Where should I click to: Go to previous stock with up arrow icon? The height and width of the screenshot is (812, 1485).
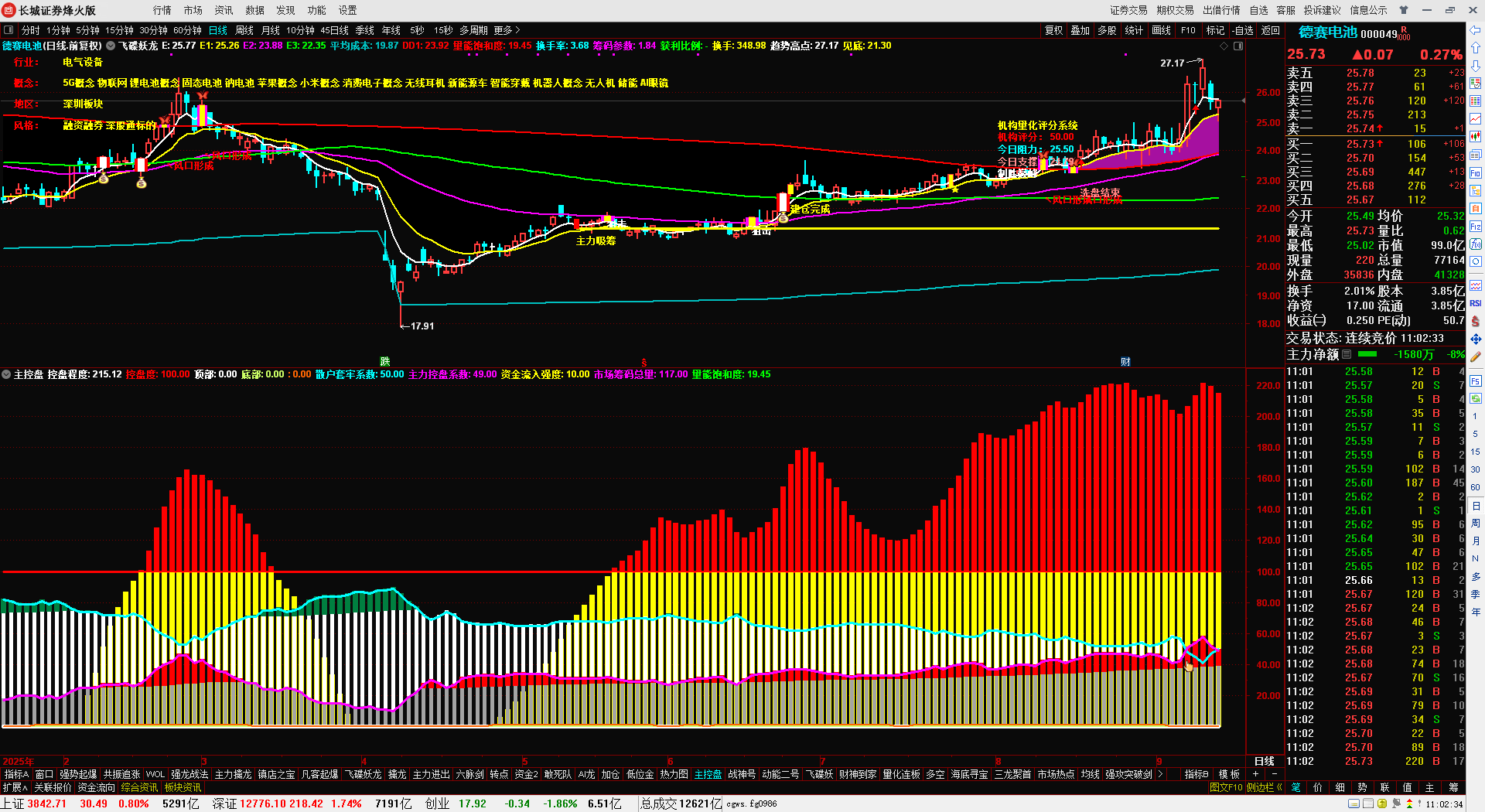pyautogui.click(x=1476, y=47)
